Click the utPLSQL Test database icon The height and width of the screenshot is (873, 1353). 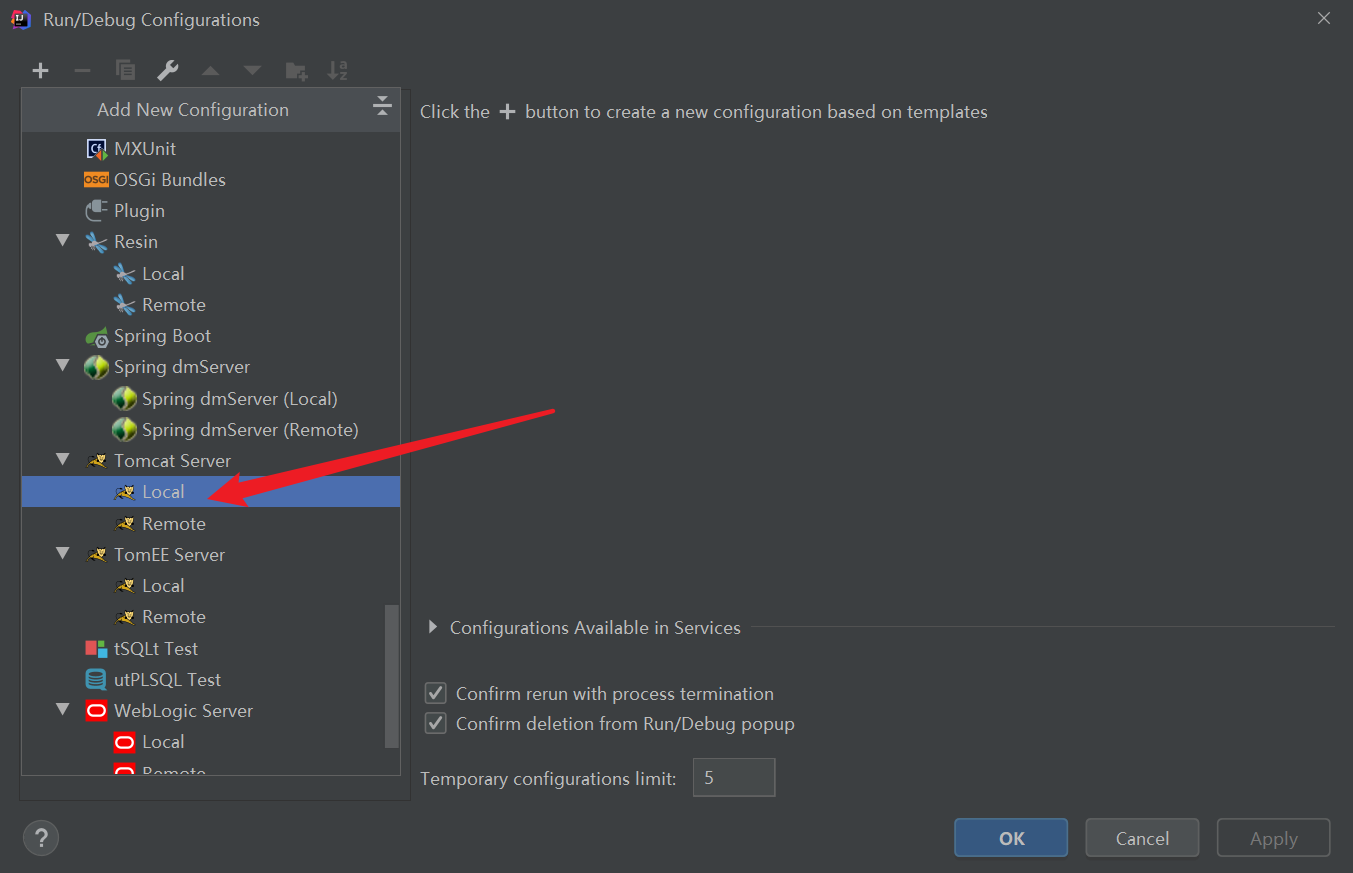[x=96, y=680]
